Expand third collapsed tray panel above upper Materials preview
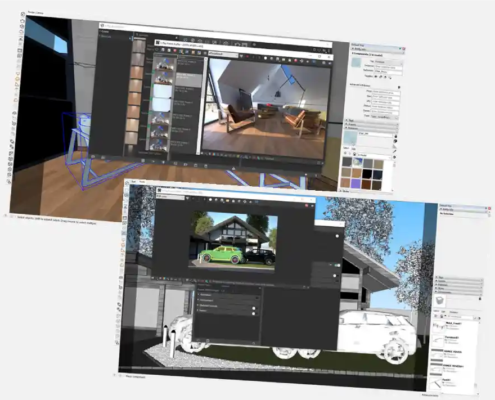The image size is (495, 400). pos(371,128)
